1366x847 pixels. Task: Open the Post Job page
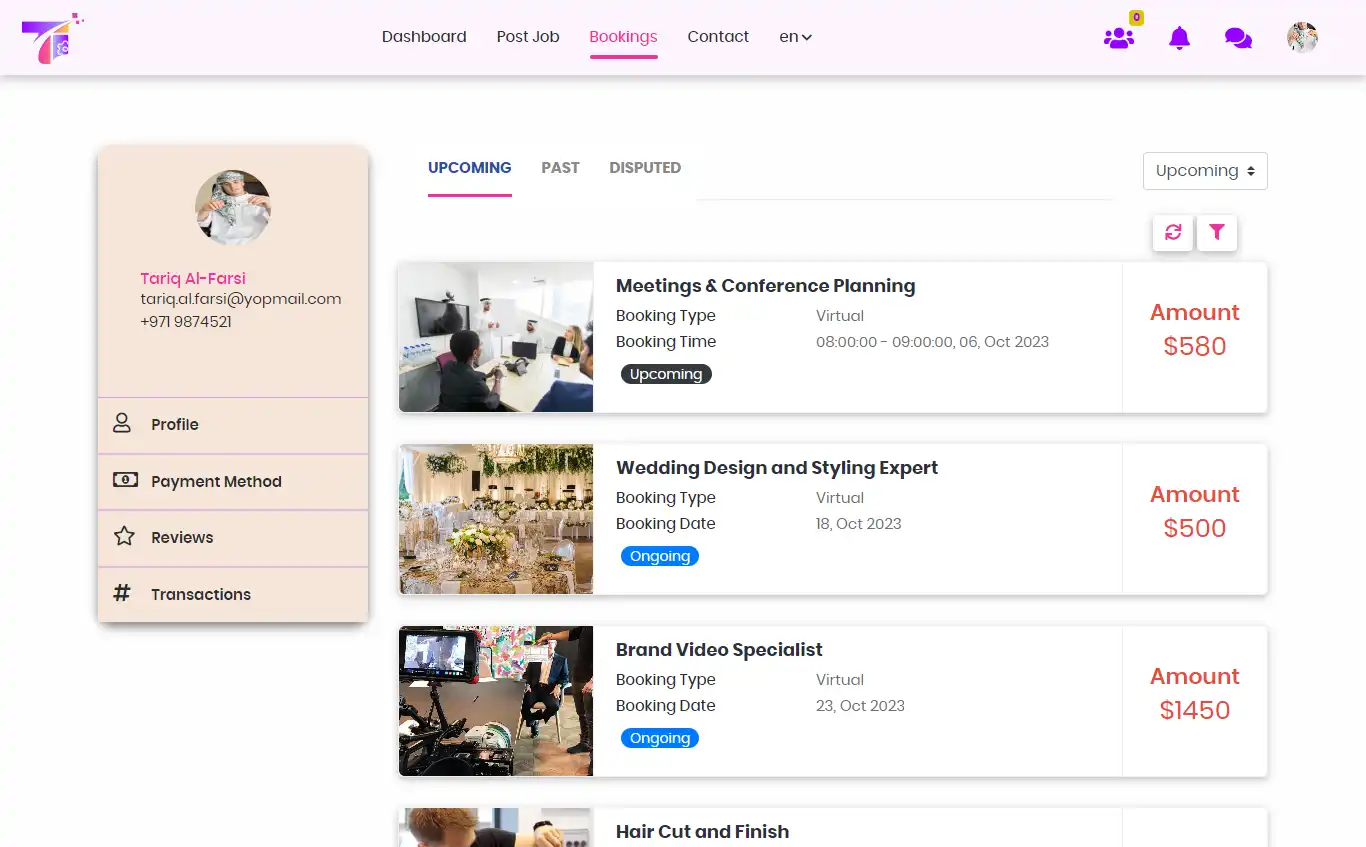(x=528, y=36)
